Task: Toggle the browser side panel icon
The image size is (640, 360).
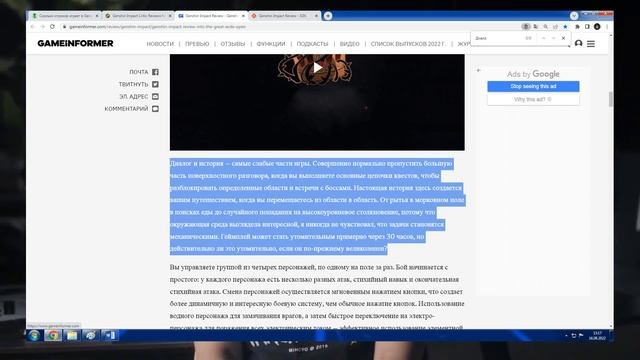Action: (587, 27)
